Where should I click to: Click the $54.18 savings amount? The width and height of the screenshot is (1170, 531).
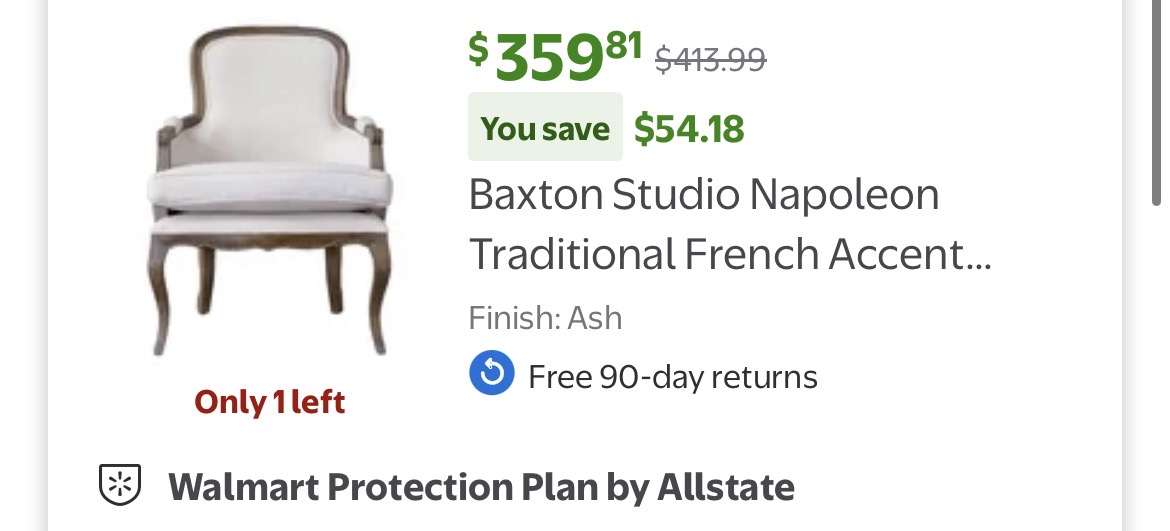[689, 128]
